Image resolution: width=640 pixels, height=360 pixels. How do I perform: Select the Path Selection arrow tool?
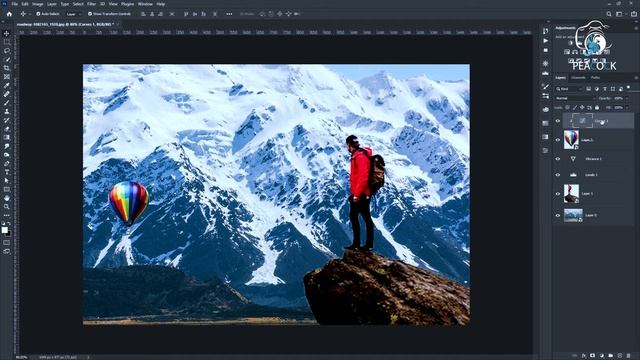(x=7, y=180)
